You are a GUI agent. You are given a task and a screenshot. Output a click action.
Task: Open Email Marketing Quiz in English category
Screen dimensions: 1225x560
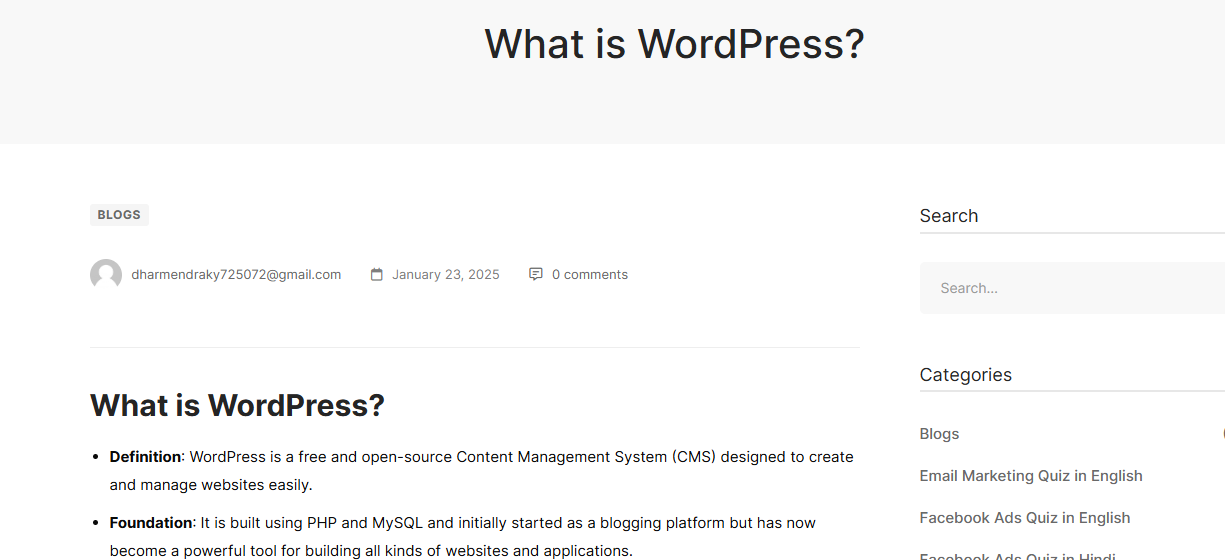pos(1031,476)
